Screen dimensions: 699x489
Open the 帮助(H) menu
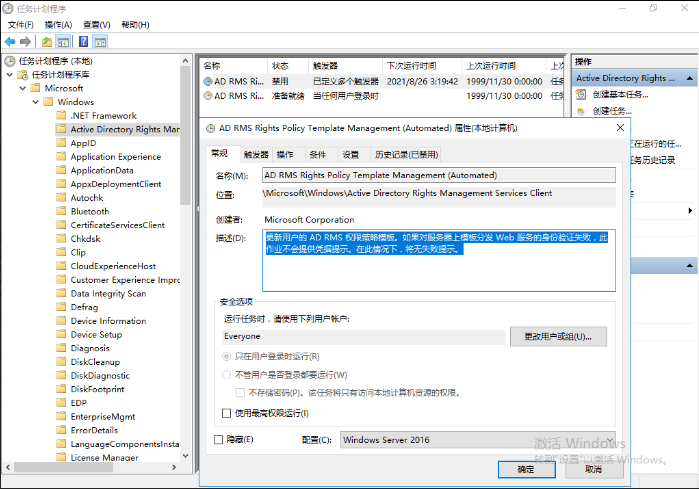(136, 25)
